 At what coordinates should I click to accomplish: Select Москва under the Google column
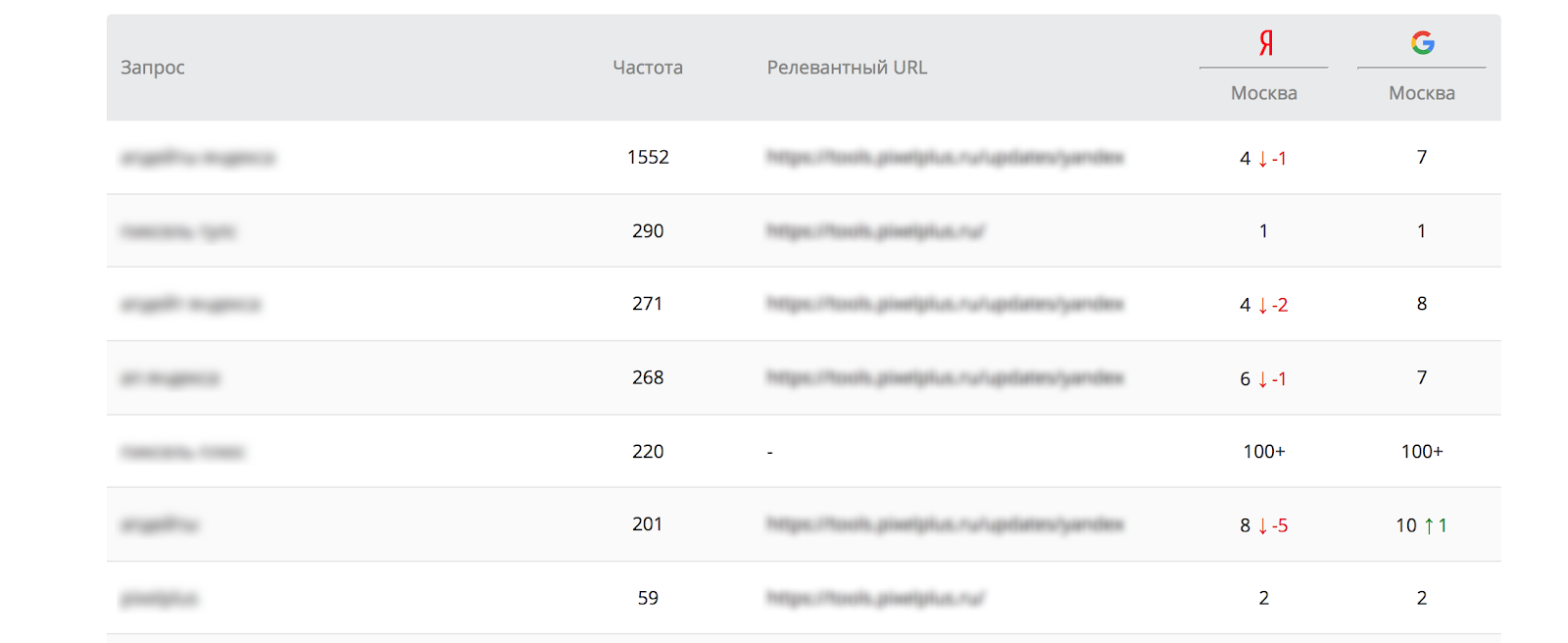click(x=1421, y=93)
